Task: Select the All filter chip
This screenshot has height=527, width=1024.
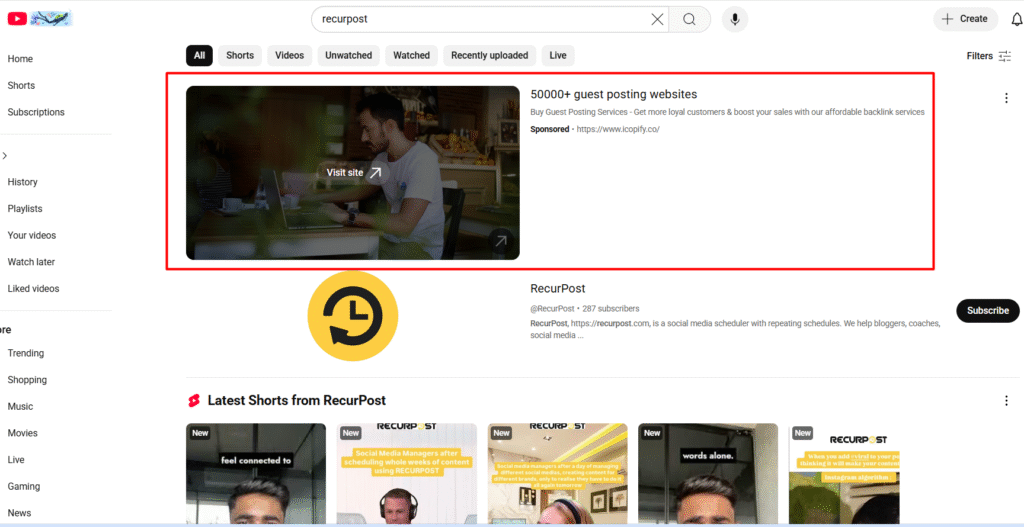Action: pos(199,56)
